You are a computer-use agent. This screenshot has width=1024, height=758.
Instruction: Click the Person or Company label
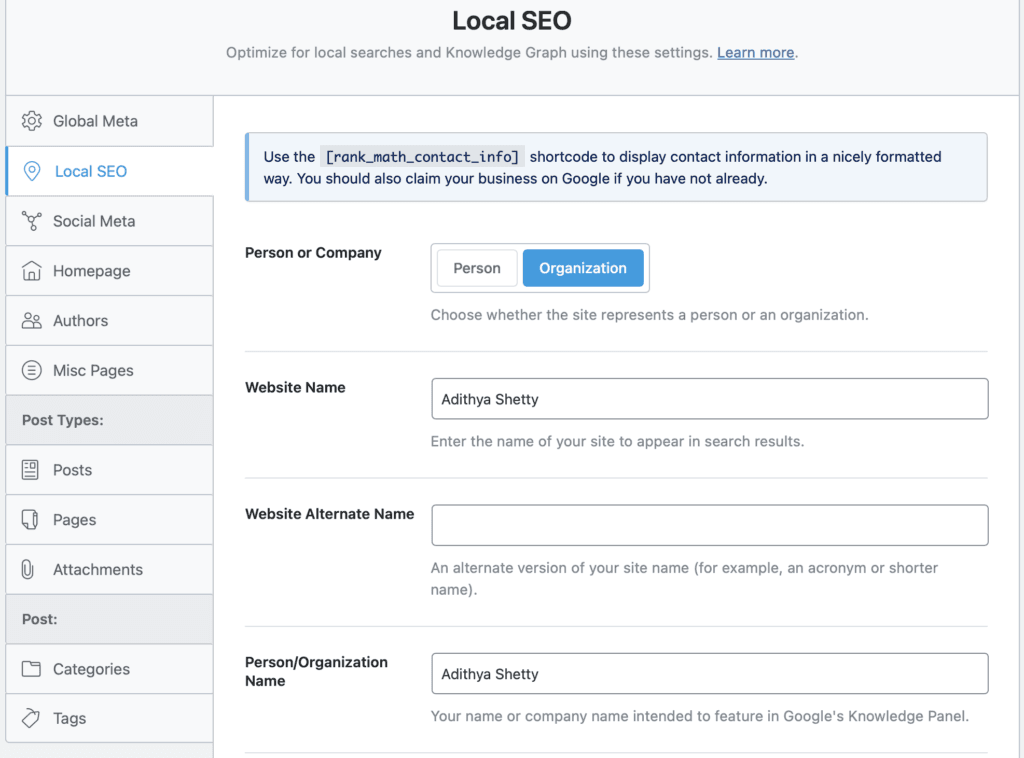[313, 253]
